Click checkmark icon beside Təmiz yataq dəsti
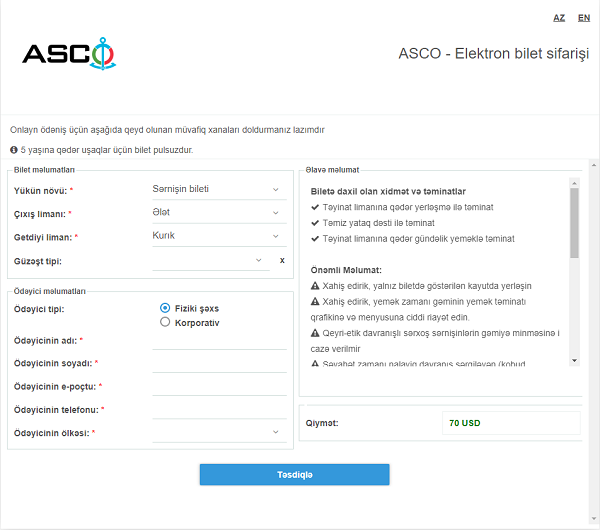Viewport: 600px width, 530px height. (x=315, y=223)
